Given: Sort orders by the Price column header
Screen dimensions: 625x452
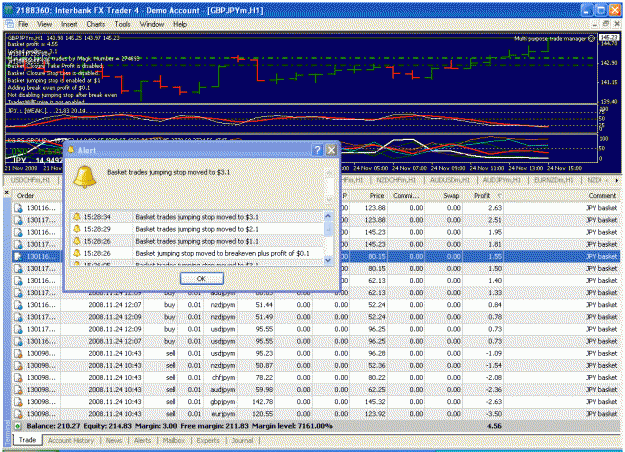Looking at the screenshot, I should click(x=368, y=196).
